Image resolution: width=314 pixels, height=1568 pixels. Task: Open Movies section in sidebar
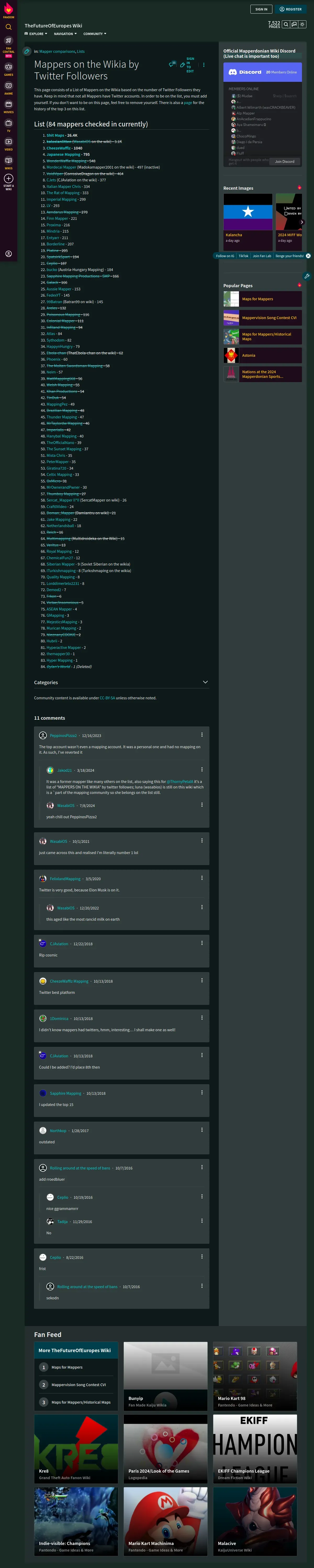pyautogui.click(x=9, y=107)
